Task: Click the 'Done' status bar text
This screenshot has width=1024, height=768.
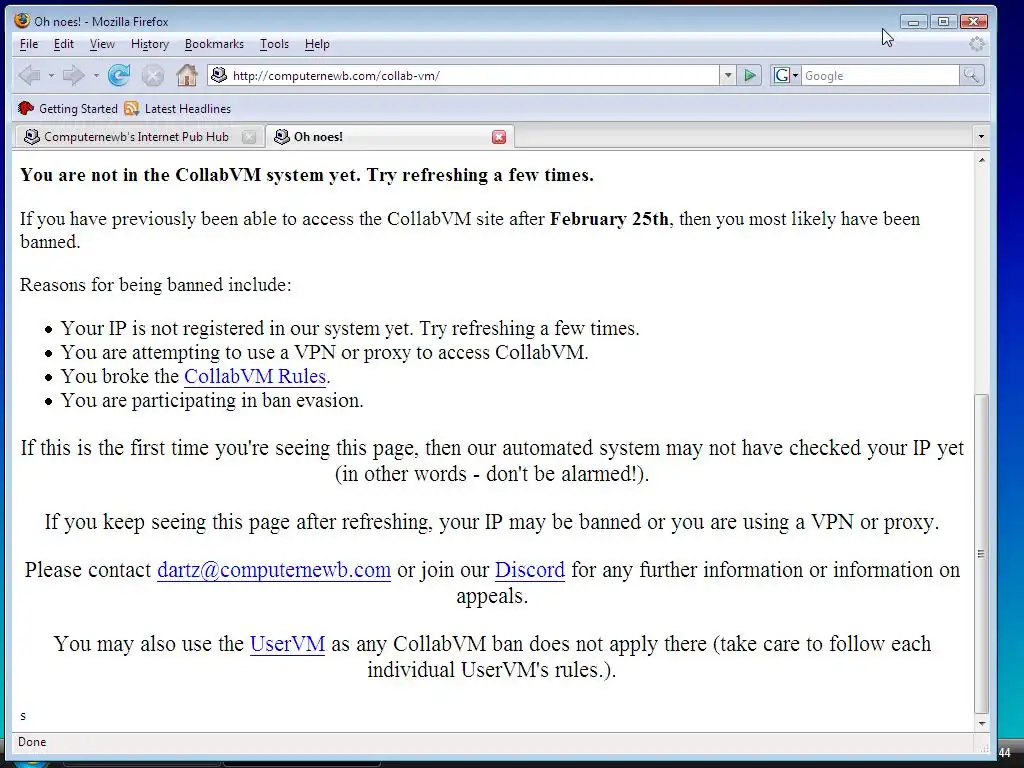Action: tap(32, 742)
